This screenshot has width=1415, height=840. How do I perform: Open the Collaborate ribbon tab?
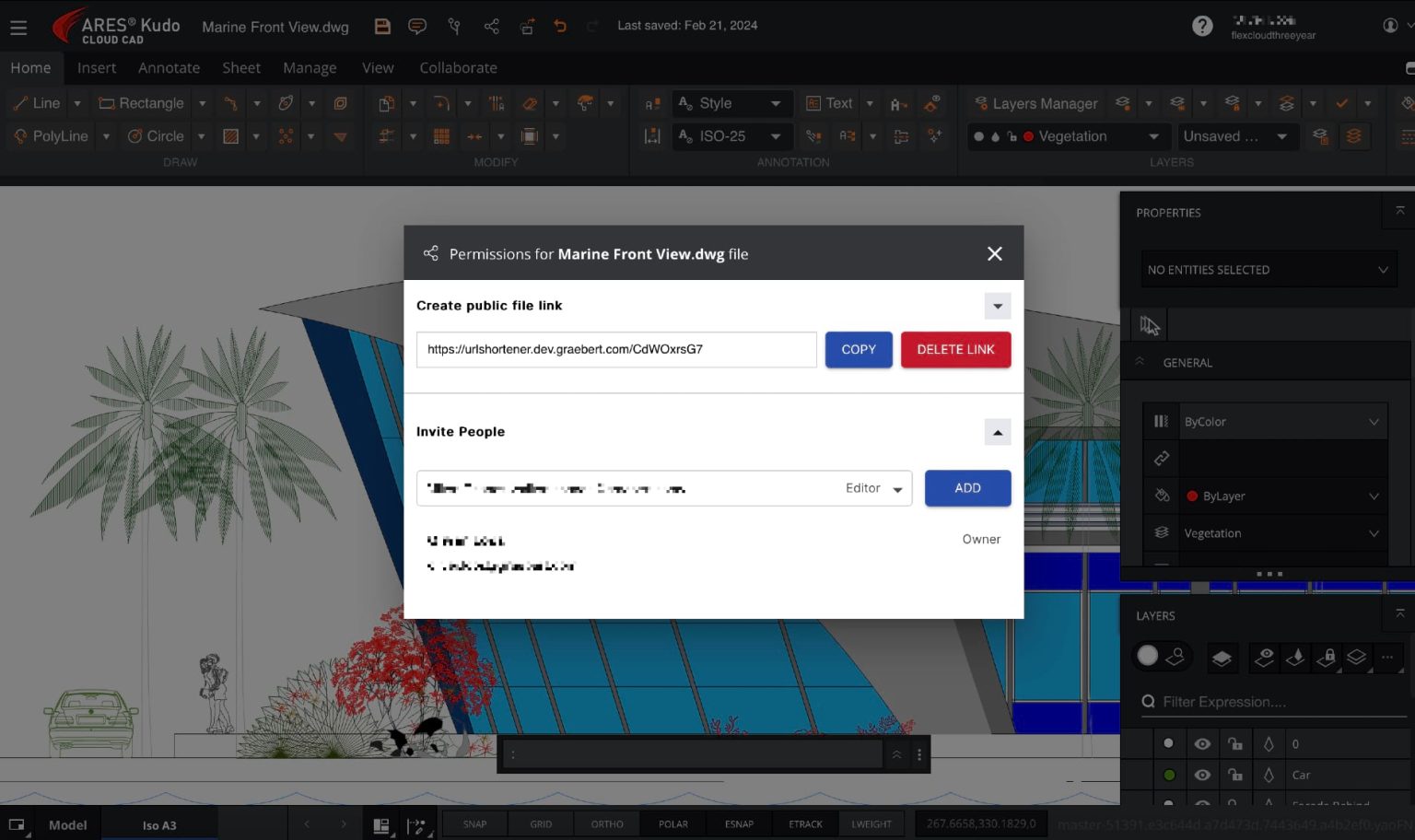click(458, 67)
